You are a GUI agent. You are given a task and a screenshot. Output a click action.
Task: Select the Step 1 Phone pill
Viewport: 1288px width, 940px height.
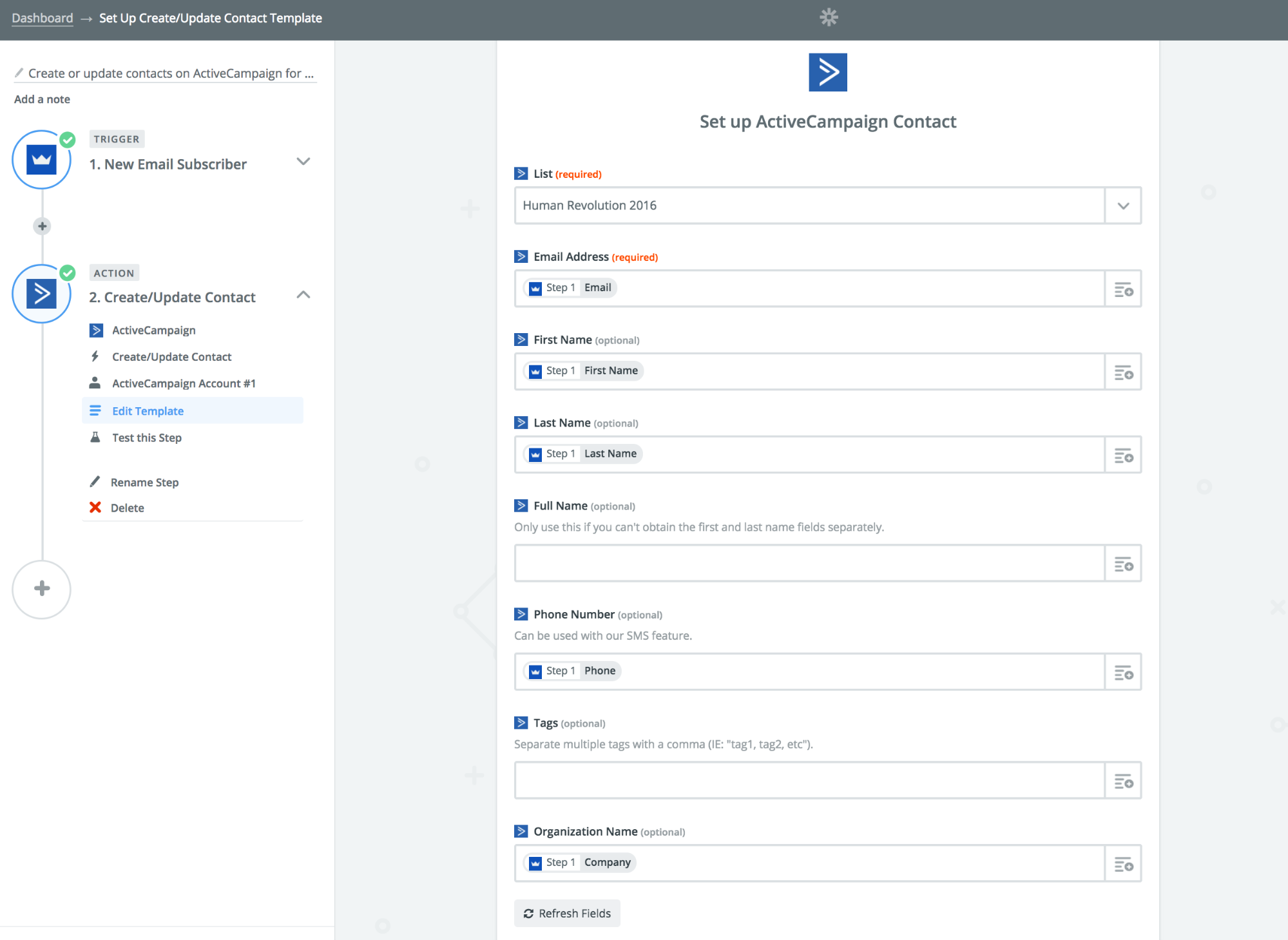point(572,671)
